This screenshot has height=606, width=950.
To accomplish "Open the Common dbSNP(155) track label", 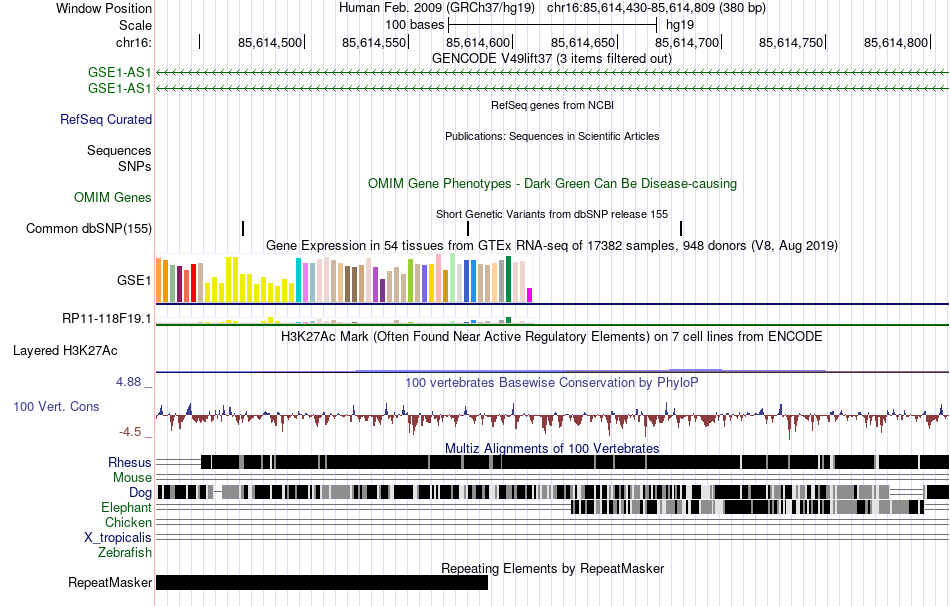I will pos(89,228).
